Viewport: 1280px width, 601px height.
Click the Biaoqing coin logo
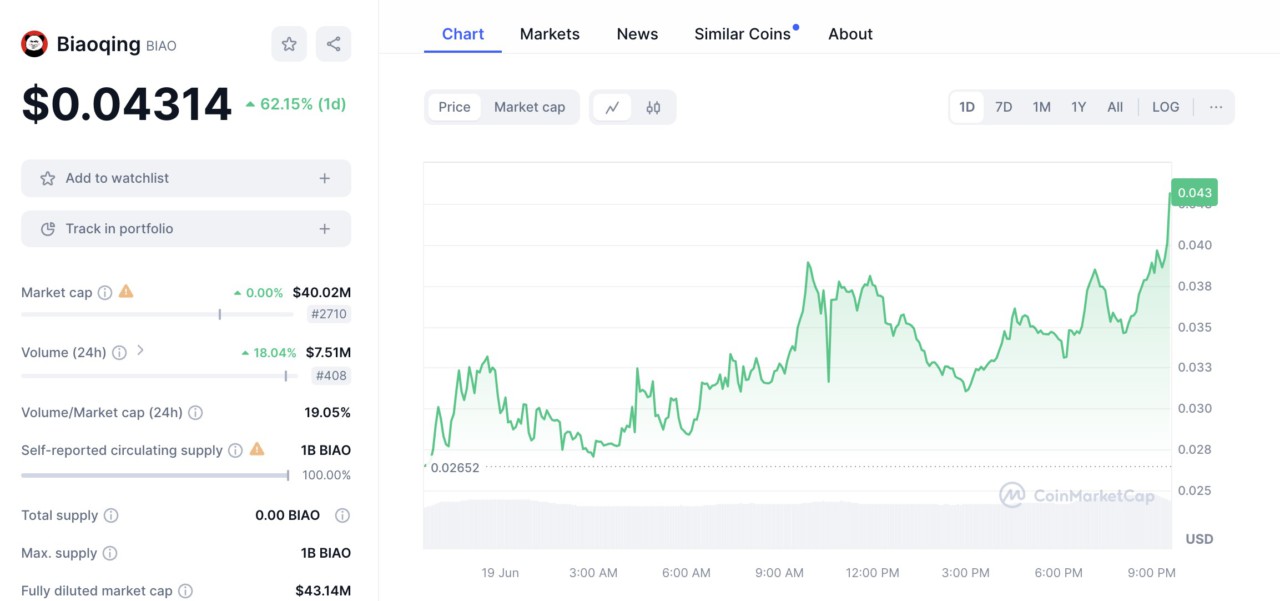[34, 44]
